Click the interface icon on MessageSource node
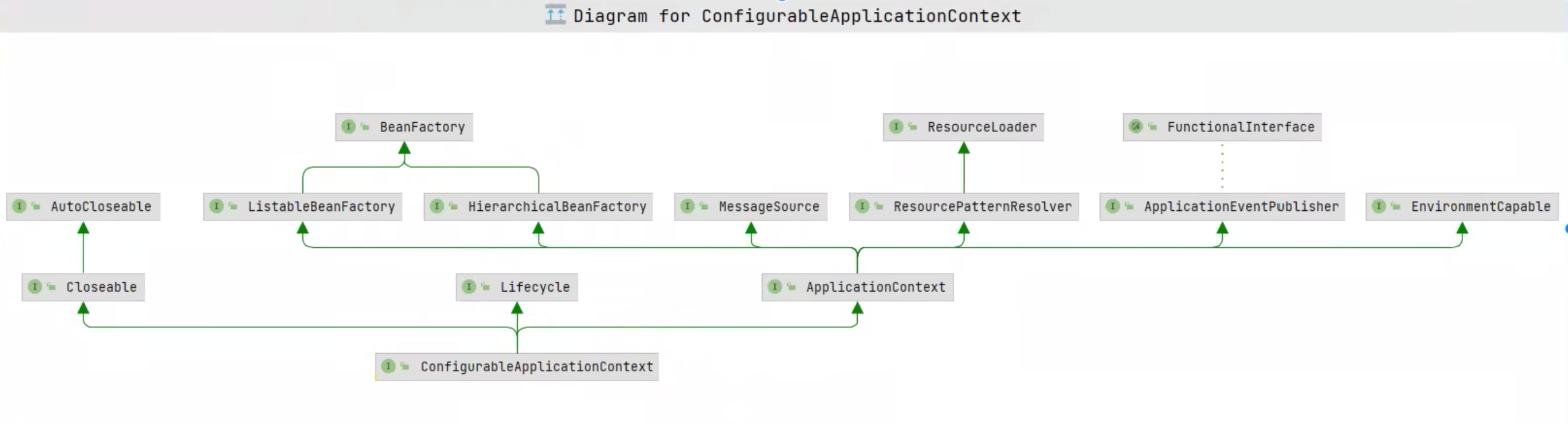This screenshot has width=1568, height=423. (x=688, y=206)
